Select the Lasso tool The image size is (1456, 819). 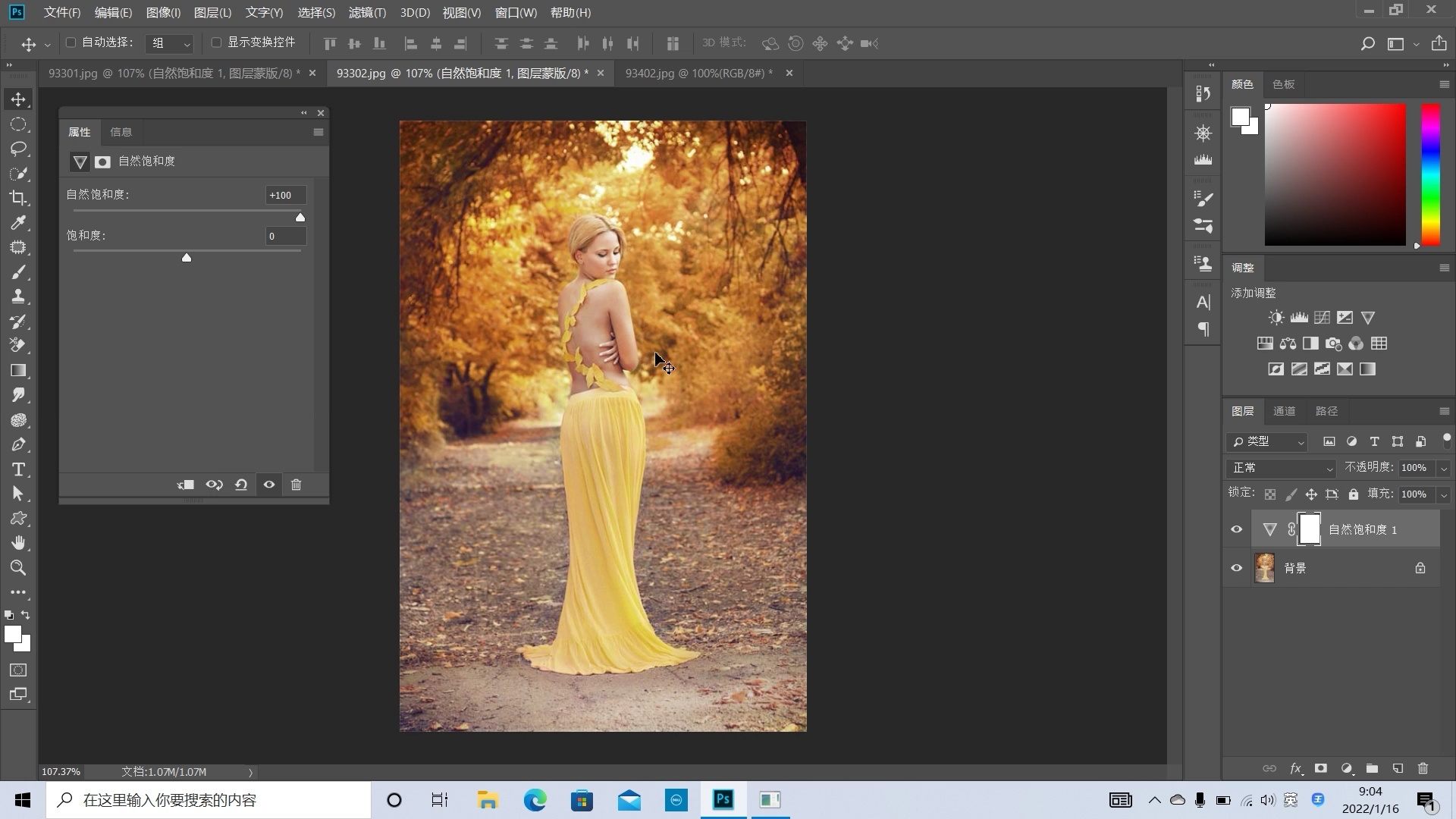[18, 149]
